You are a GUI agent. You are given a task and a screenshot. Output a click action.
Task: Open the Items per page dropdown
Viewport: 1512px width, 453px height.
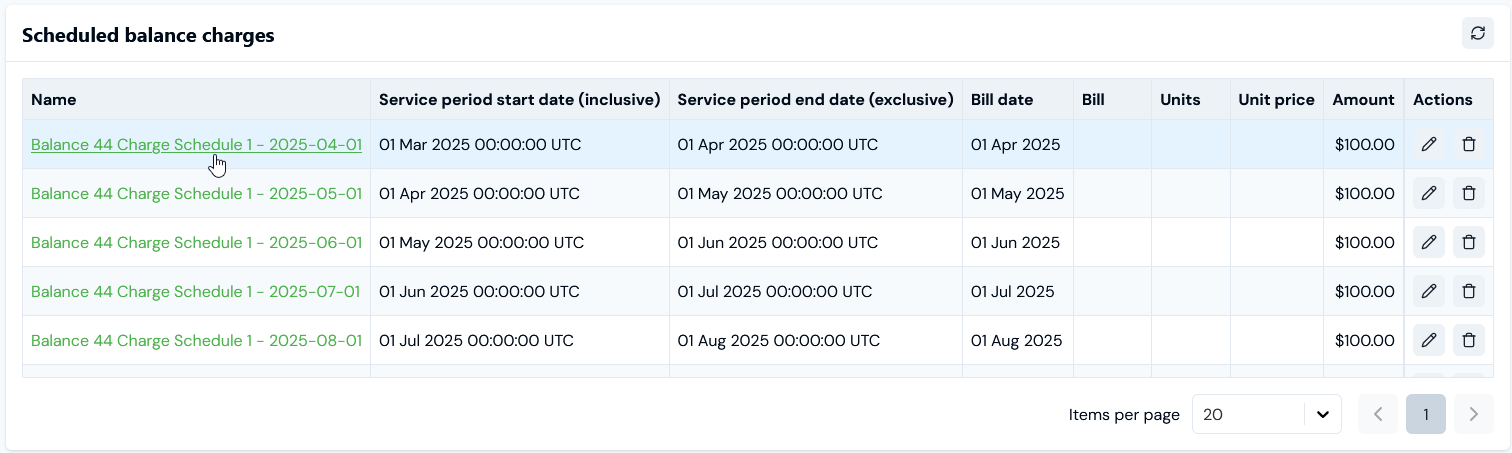tap(1266, 414)
